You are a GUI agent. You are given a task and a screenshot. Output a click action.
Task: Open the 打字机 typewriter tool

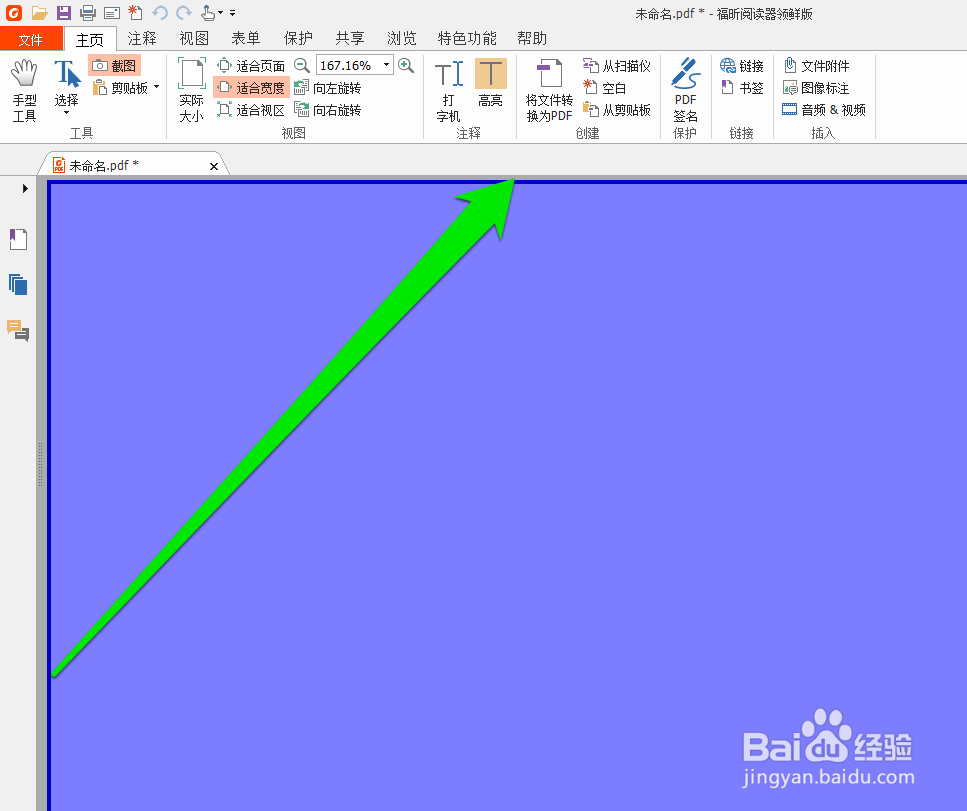click(x=447, y=88)
